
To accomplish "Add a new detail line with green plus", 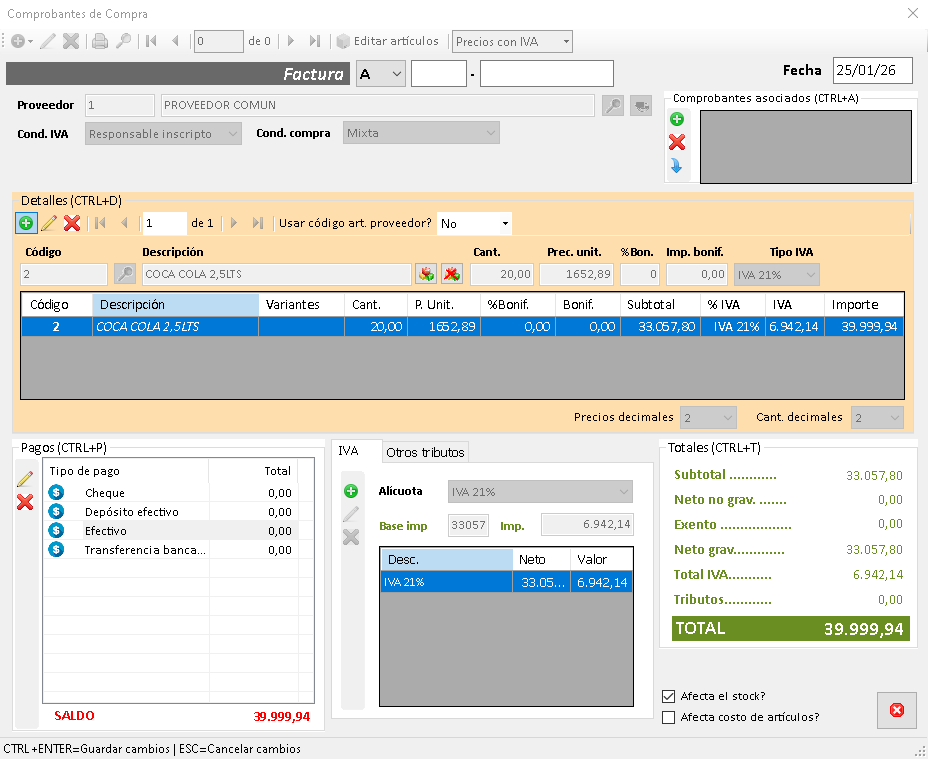I will click(26, 223).
